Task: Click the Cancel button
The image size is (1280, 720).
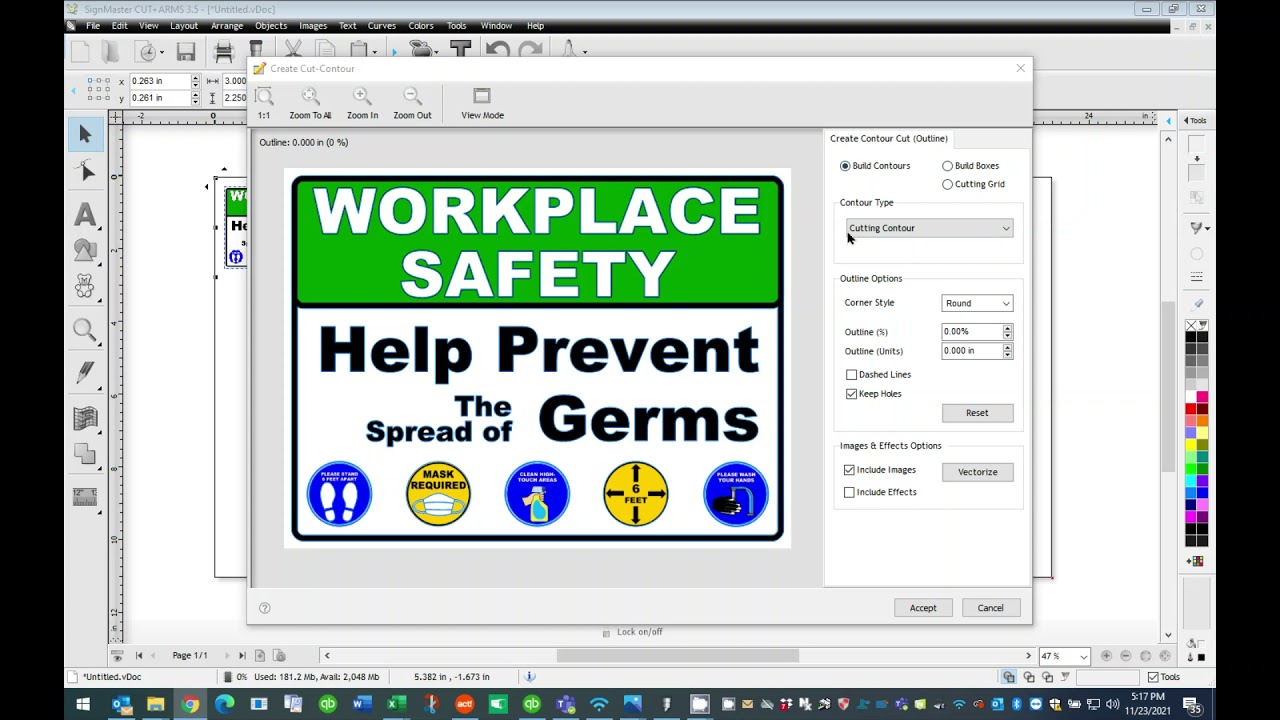Action: (990, 608)
